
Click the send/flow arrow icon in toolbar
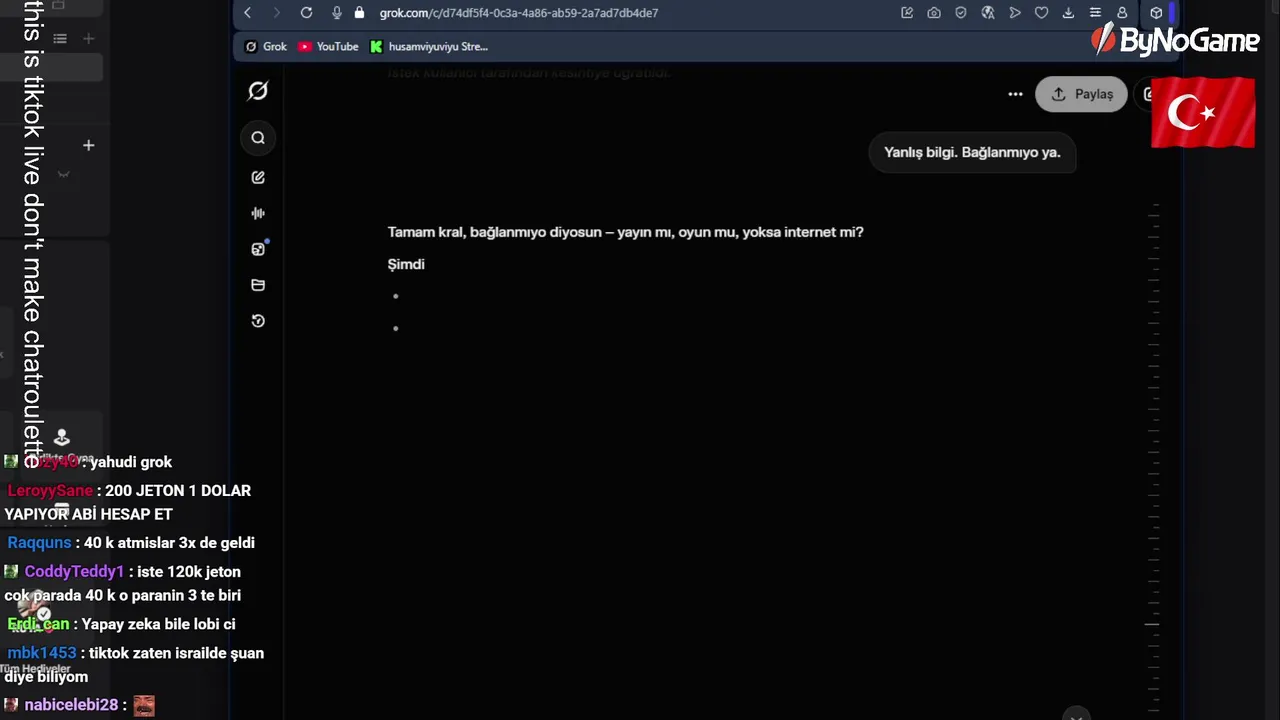(x=1015, y=13)
